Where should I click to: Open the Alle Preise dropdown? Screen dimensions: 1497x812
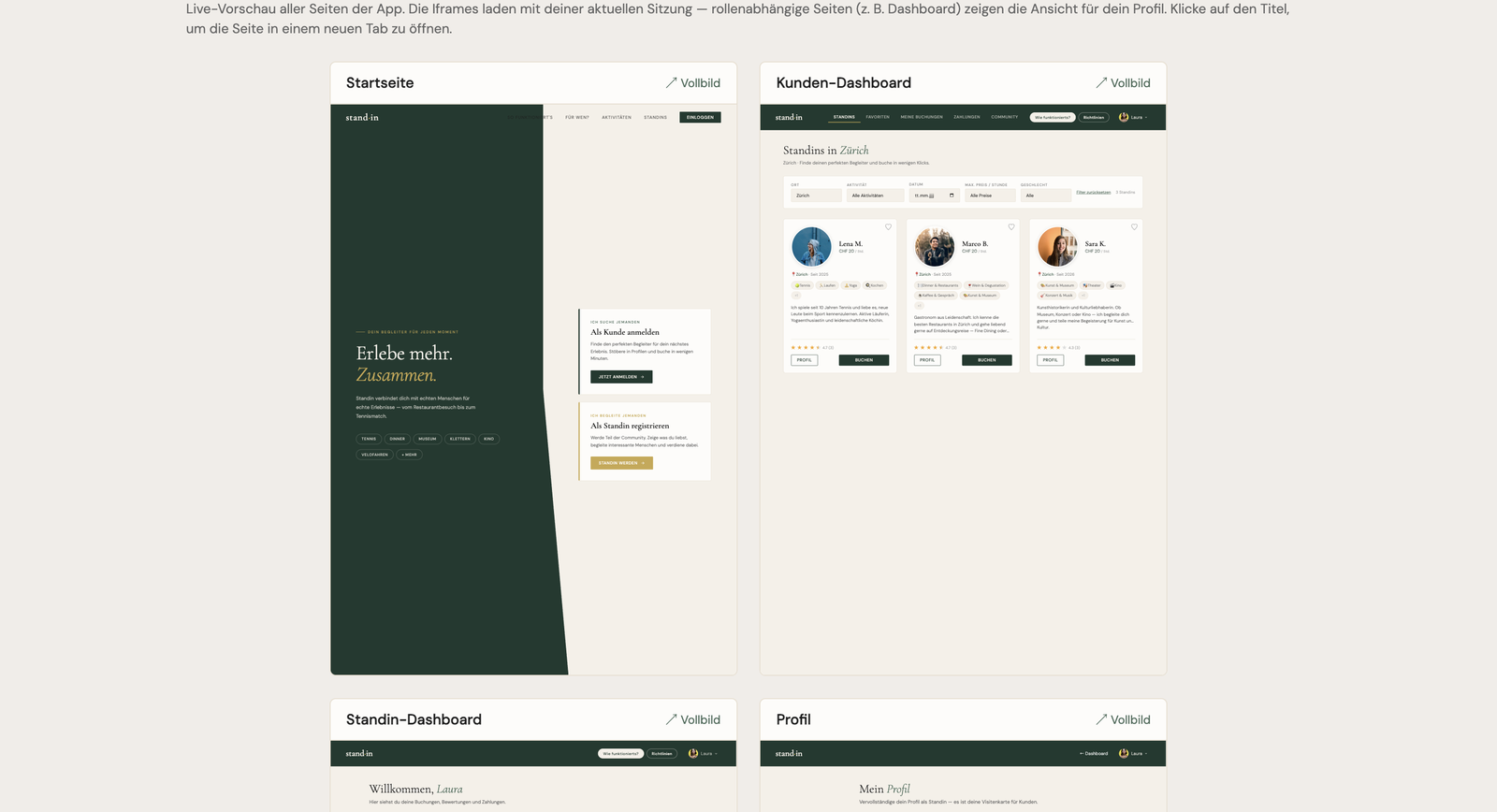[990, 196]
